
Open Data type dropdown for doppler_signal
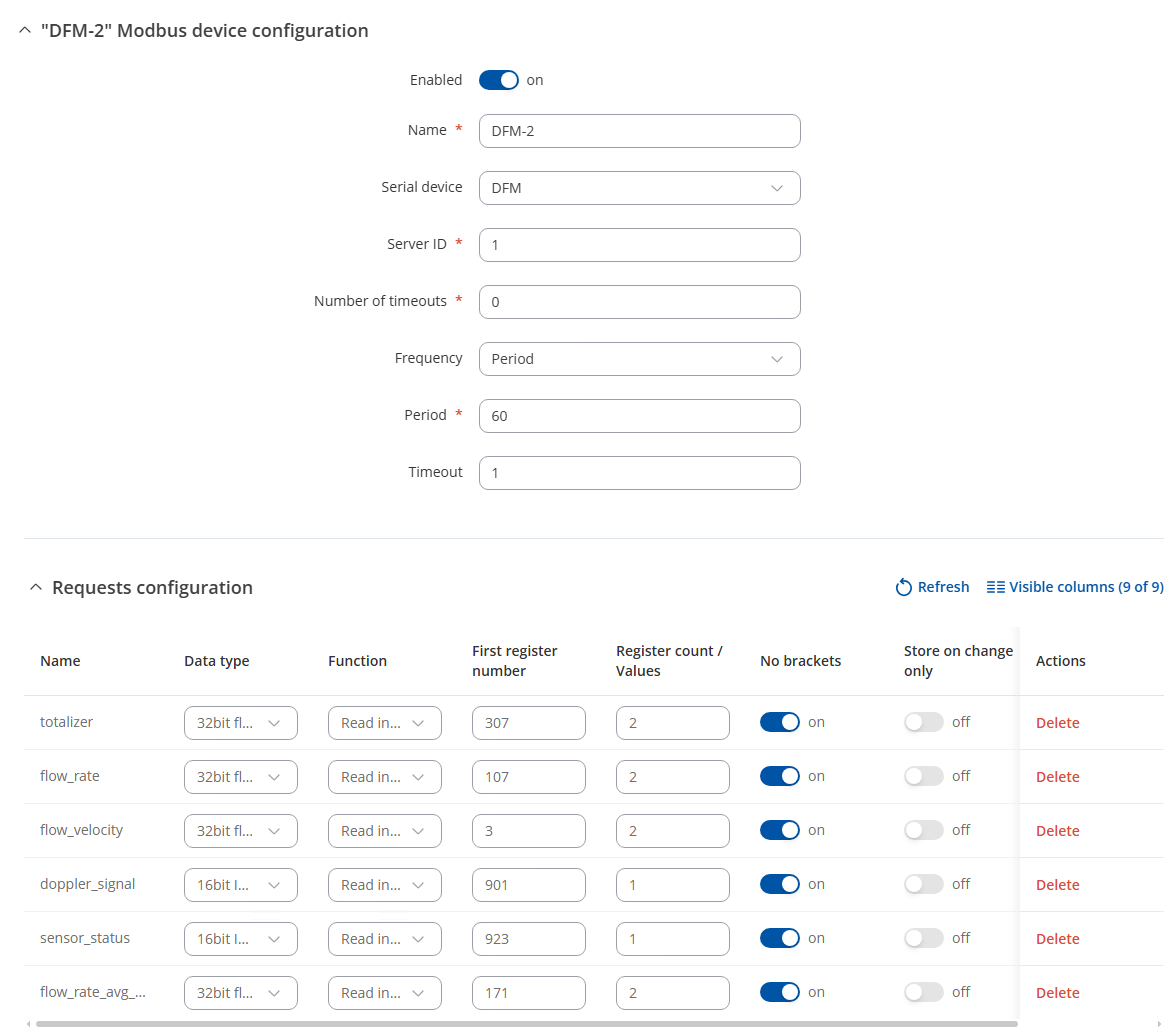240,885
